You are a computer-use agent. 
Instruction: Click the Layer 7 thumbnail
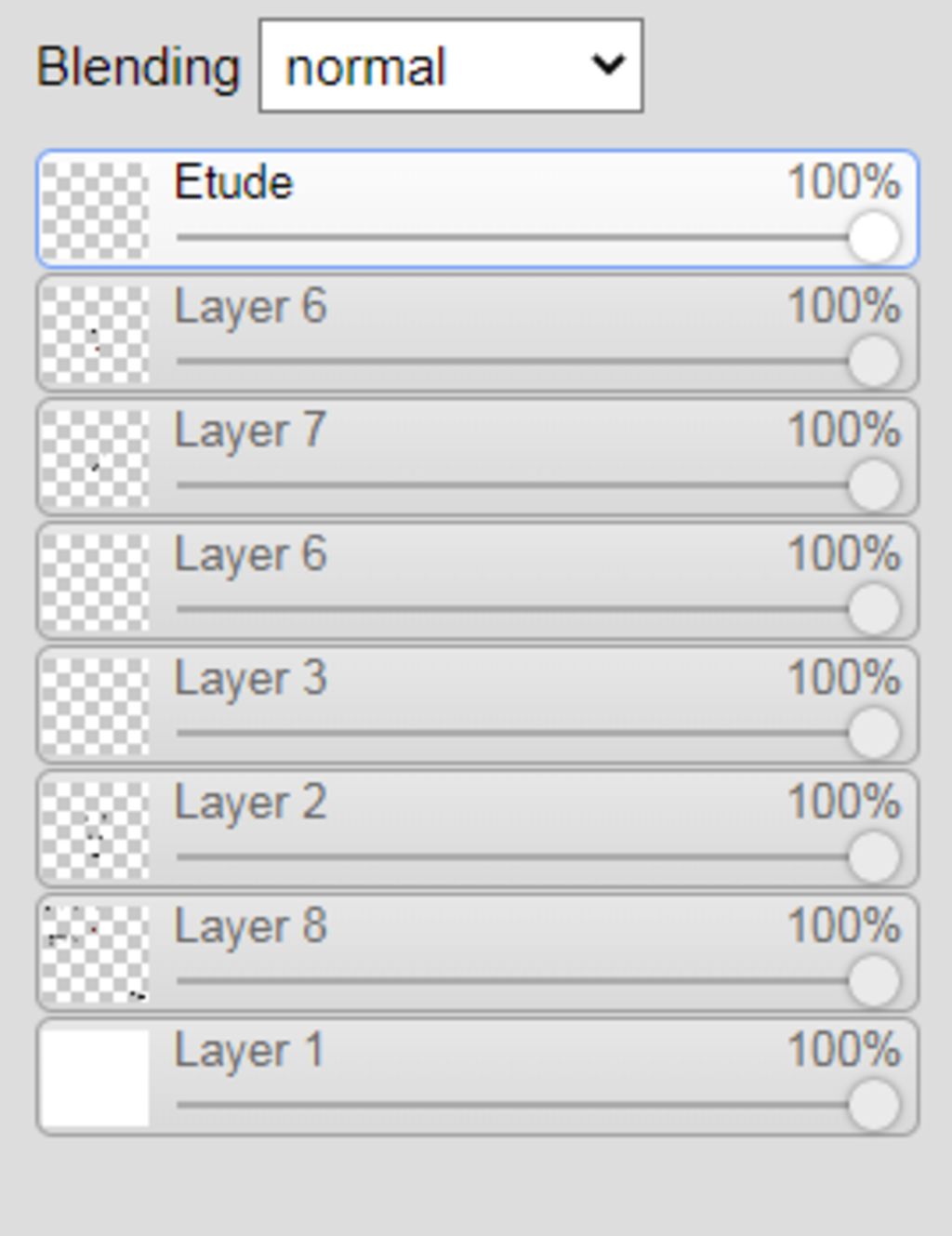pyautogui.click(x=96, y=459)
